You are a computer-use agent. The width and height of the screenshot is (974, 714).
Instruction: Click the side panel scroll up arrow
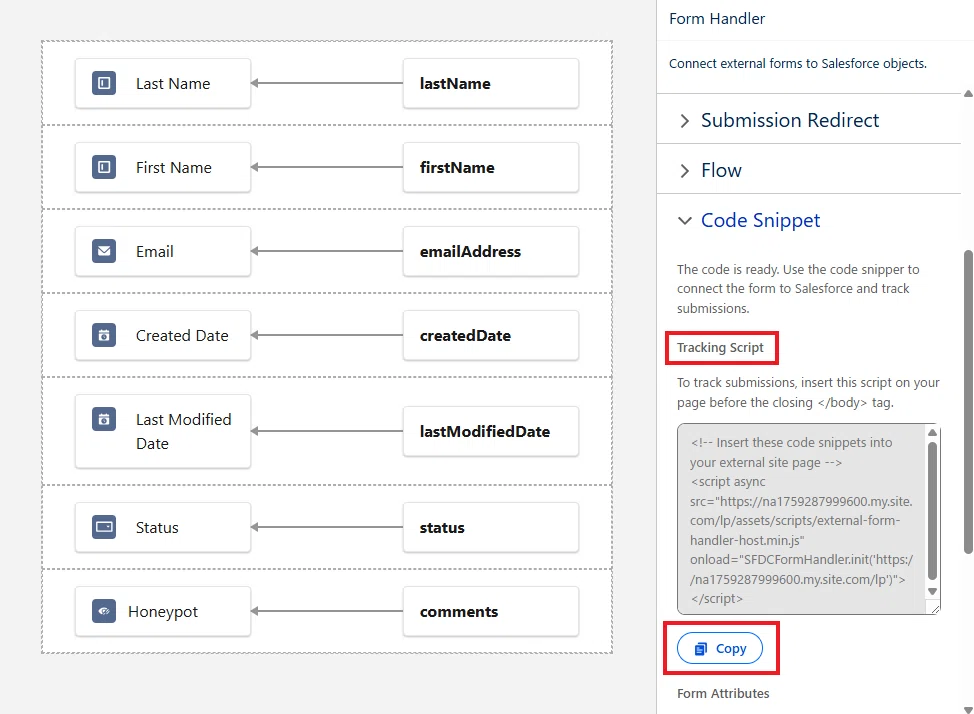(968, 94)
